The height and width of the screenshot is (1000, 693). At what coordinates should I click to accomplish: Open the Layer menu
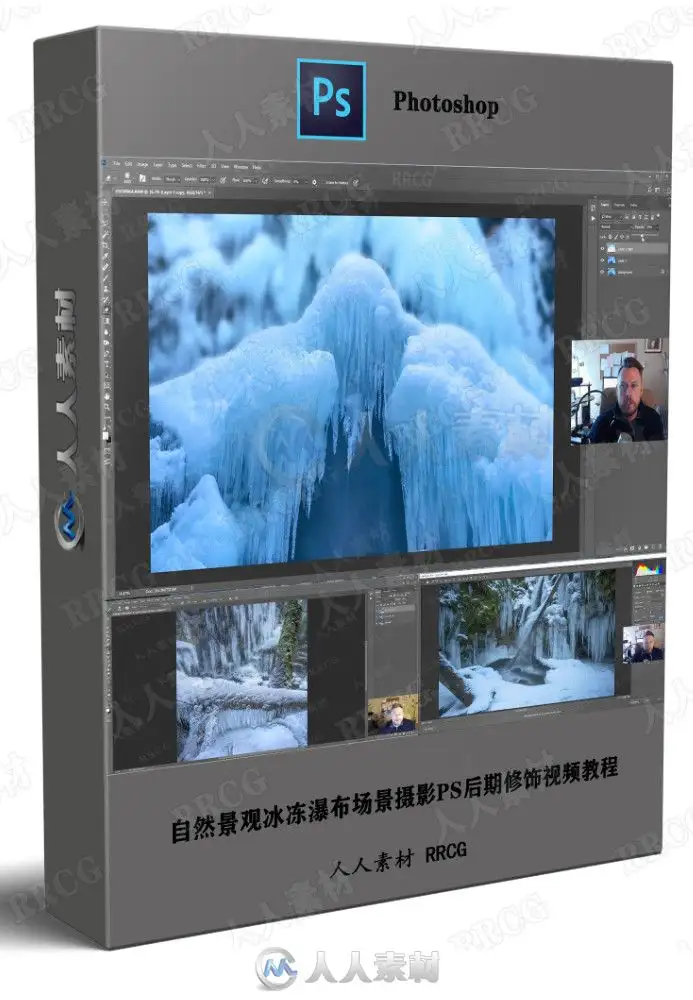pyautogui.click(x=157, y=165)
